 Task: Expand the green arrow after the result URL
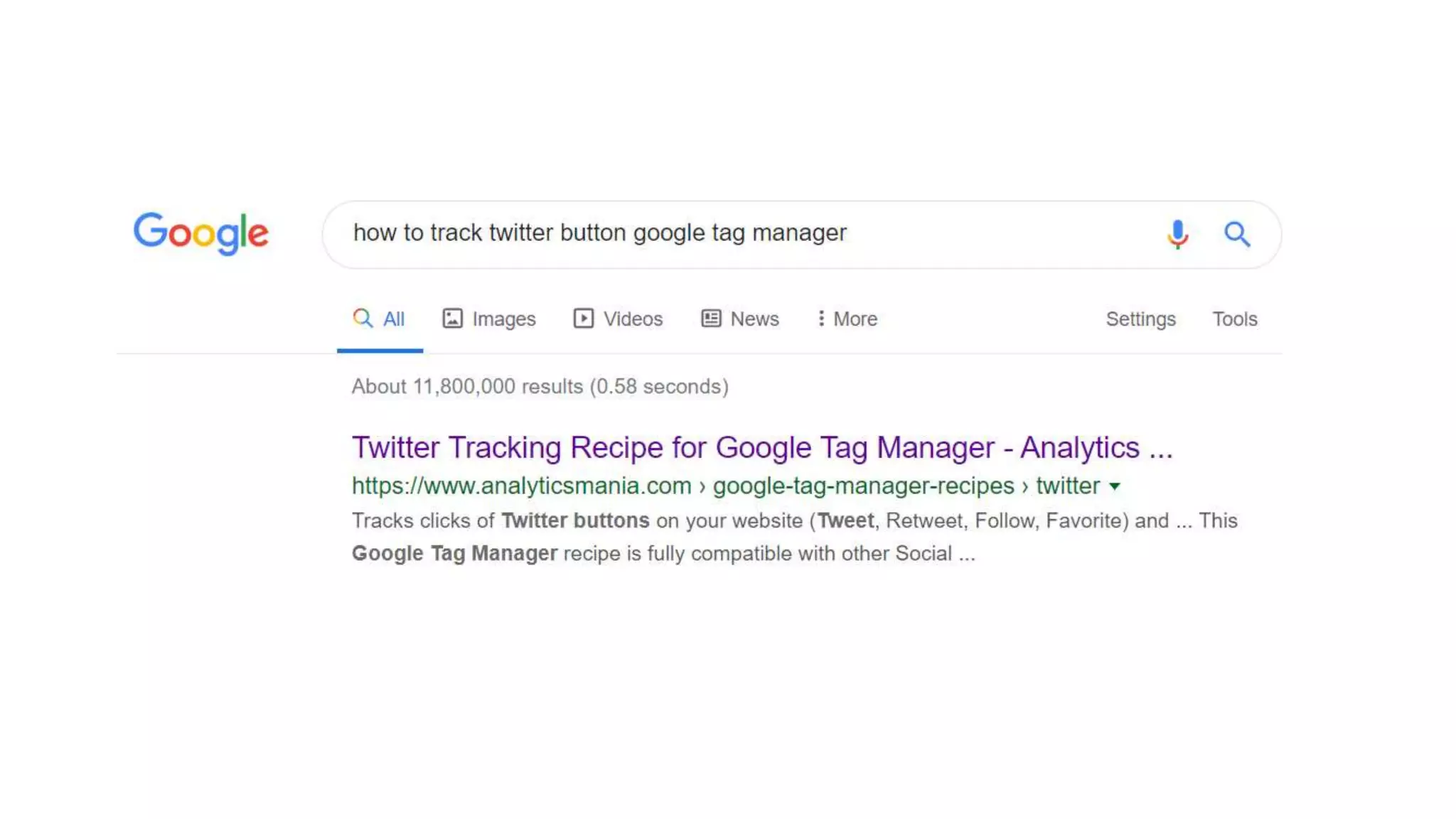(x=1115, y=486)
